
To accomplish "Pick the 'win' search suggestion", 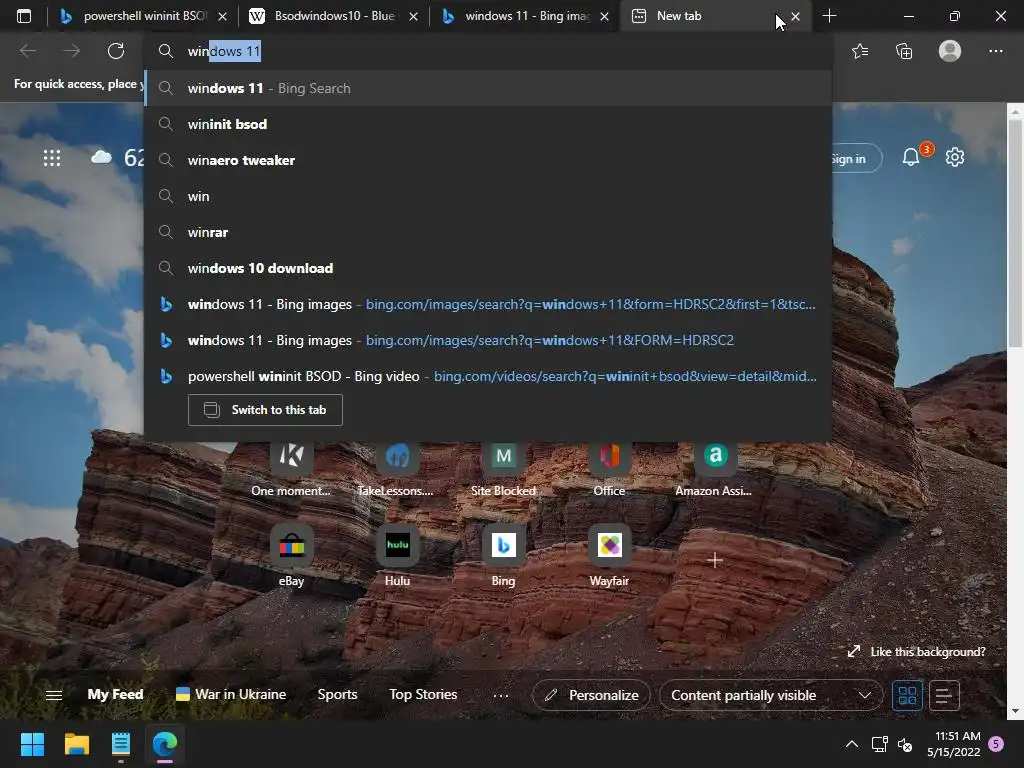I will tap(487, 196).
